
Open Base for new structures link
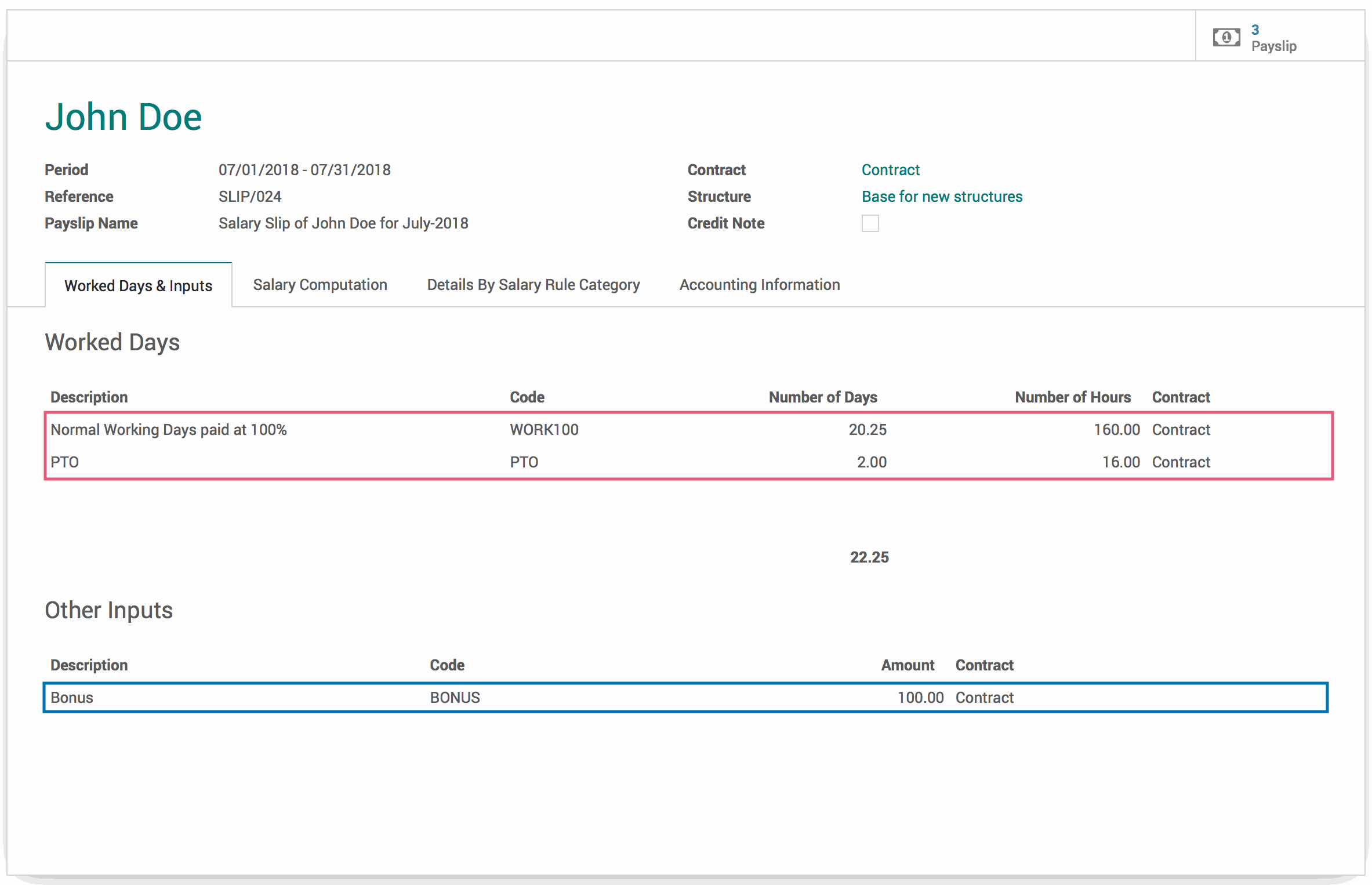[x=942, y=197]
